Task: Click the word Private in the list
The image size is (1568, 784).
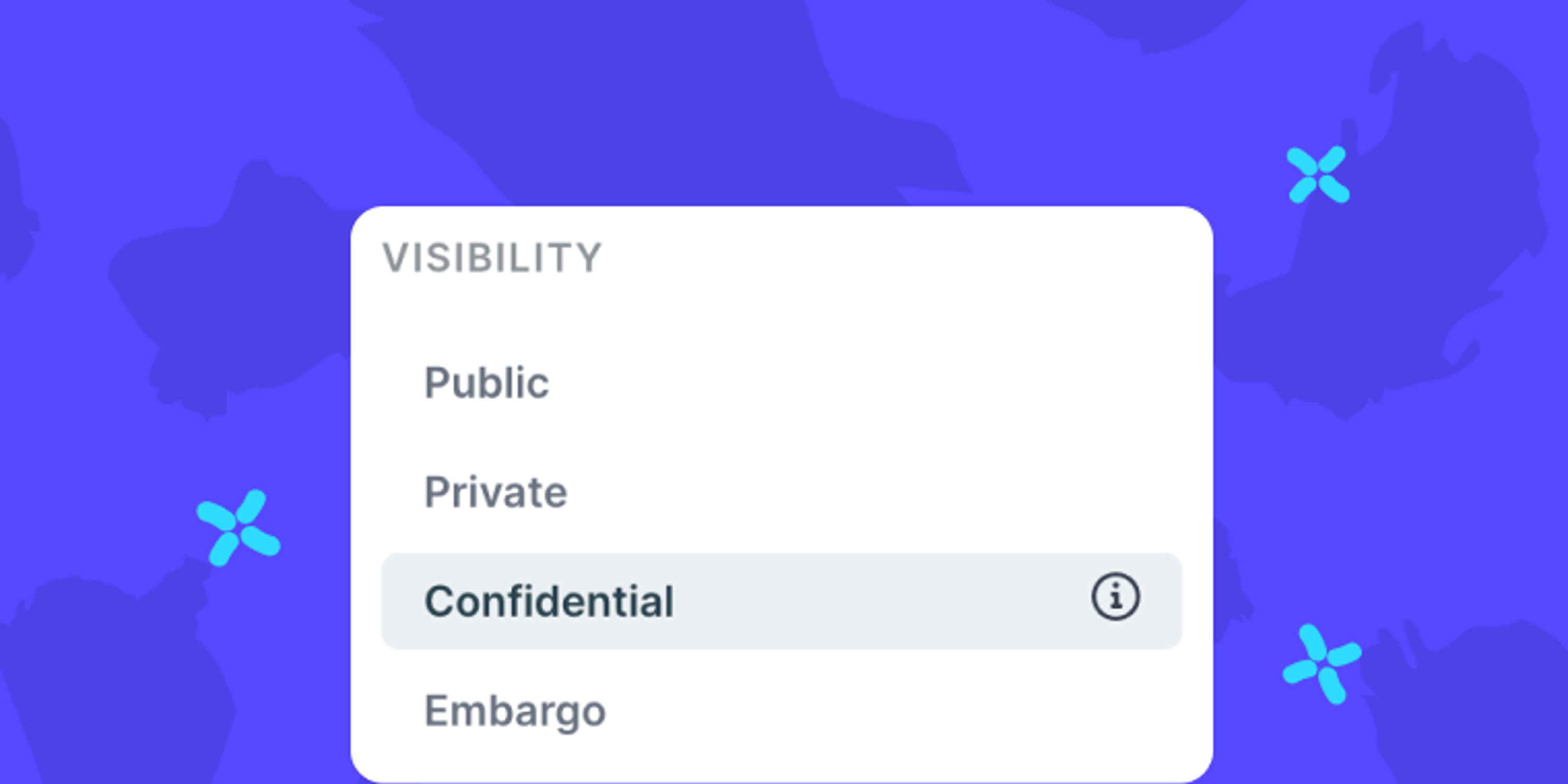Action: pos(495,492)
